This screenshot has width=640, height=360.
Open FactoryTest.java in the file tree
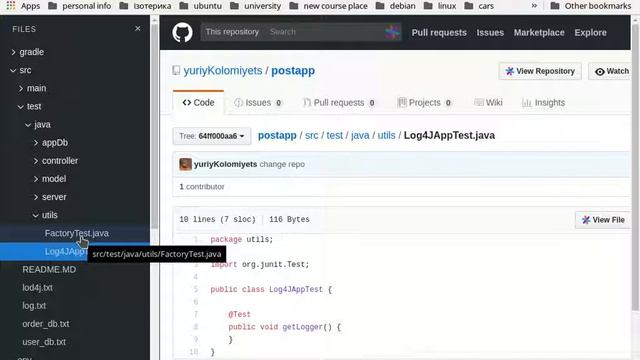[77, 233]
